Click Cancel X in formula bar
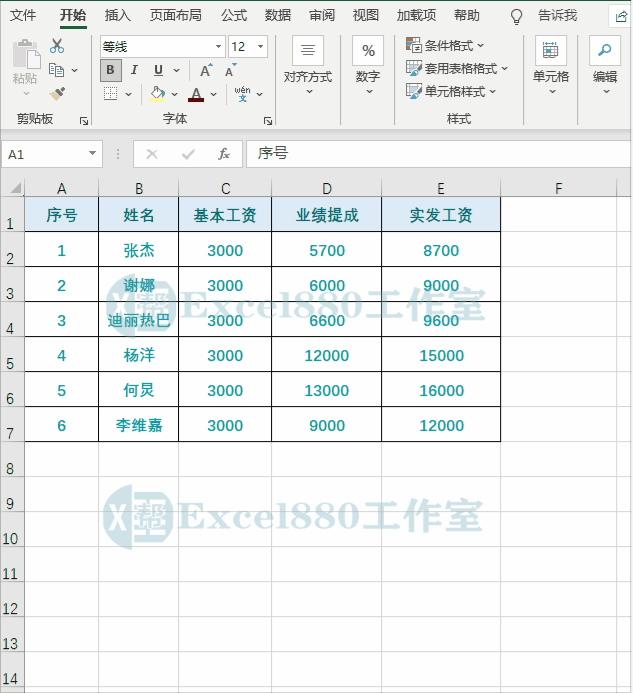Image resolution: width=633 pixels, height=693 pixels. 152,154
